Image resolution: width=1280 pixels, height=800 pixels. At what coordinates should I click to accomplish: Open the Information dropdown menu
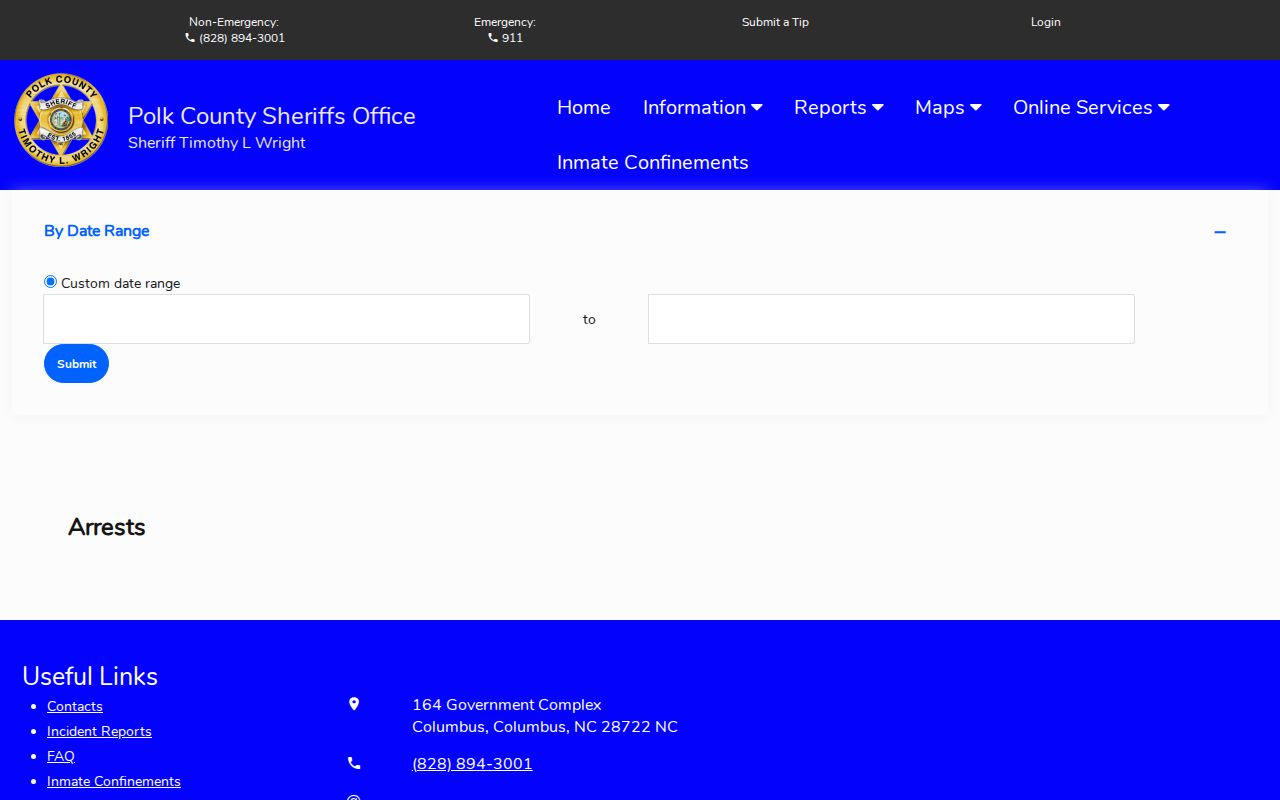pos(703,107)
